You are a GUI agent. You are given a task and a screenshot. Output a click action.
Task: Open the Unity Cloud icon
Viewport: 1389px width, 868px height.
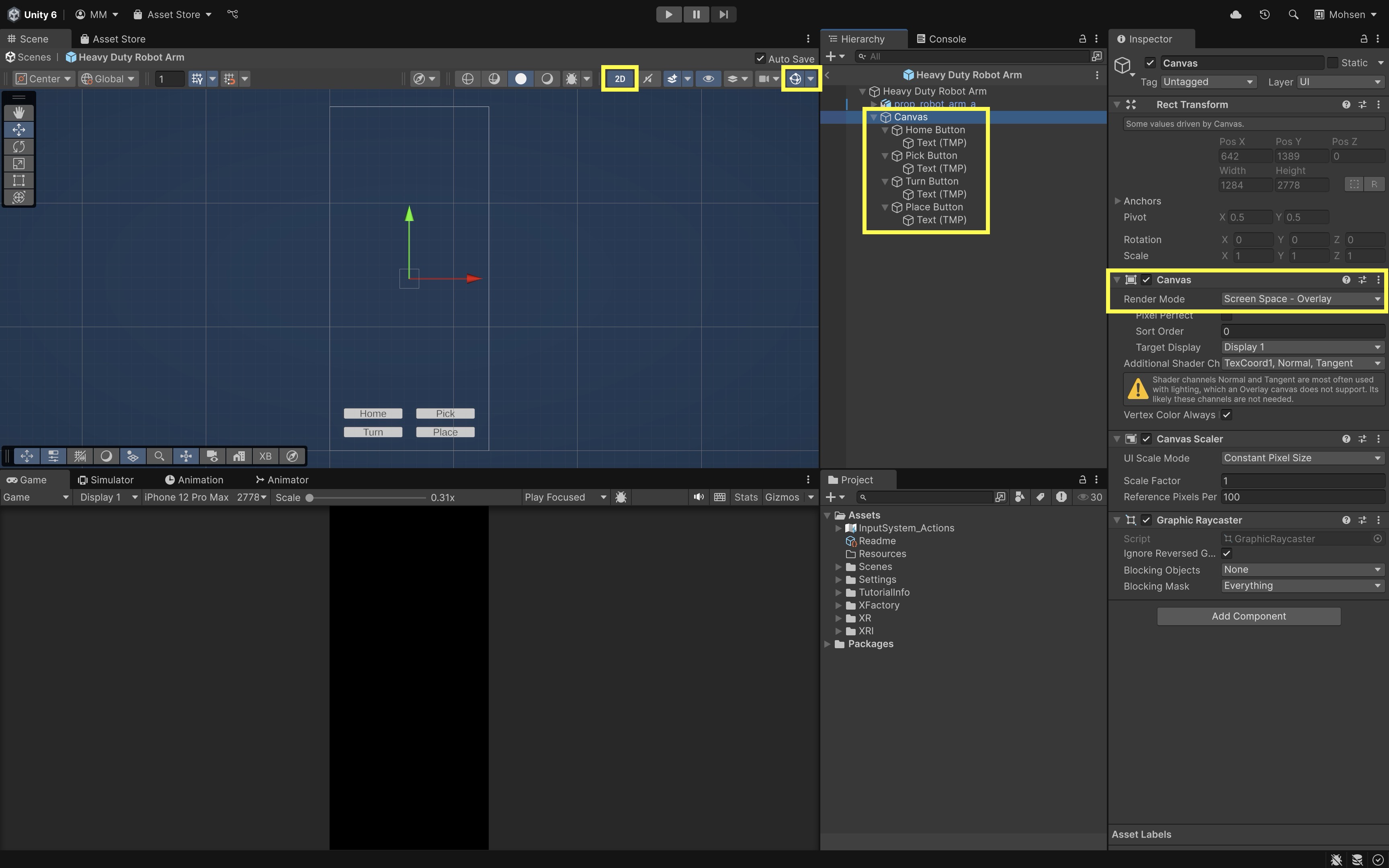(1236, 14)
